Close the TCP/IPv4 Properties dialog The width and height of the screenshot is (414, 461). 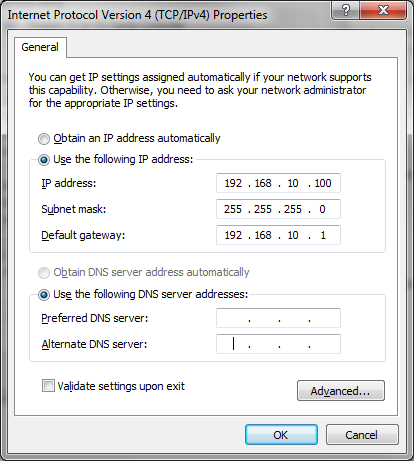(383, 10)
